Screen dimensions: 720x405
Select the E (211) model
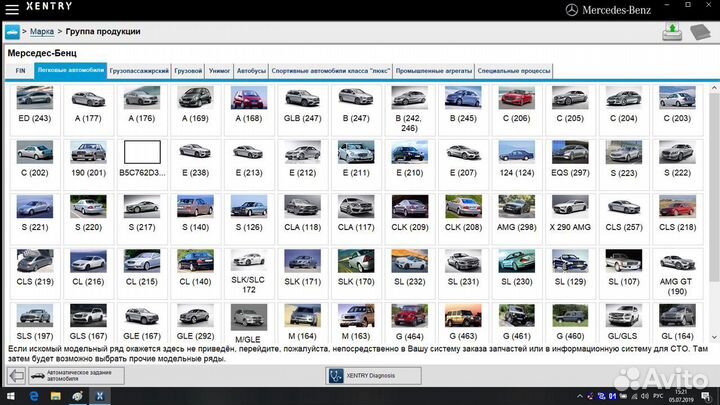(x=356, y=164)
